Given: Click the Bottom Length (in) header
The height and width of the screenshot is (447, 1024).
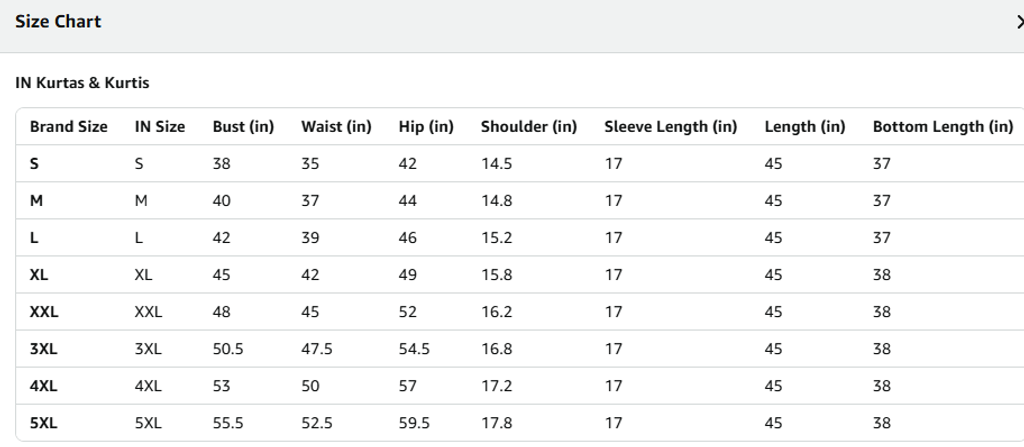Looking at the screenshot, I should click(x=943, y=127).
